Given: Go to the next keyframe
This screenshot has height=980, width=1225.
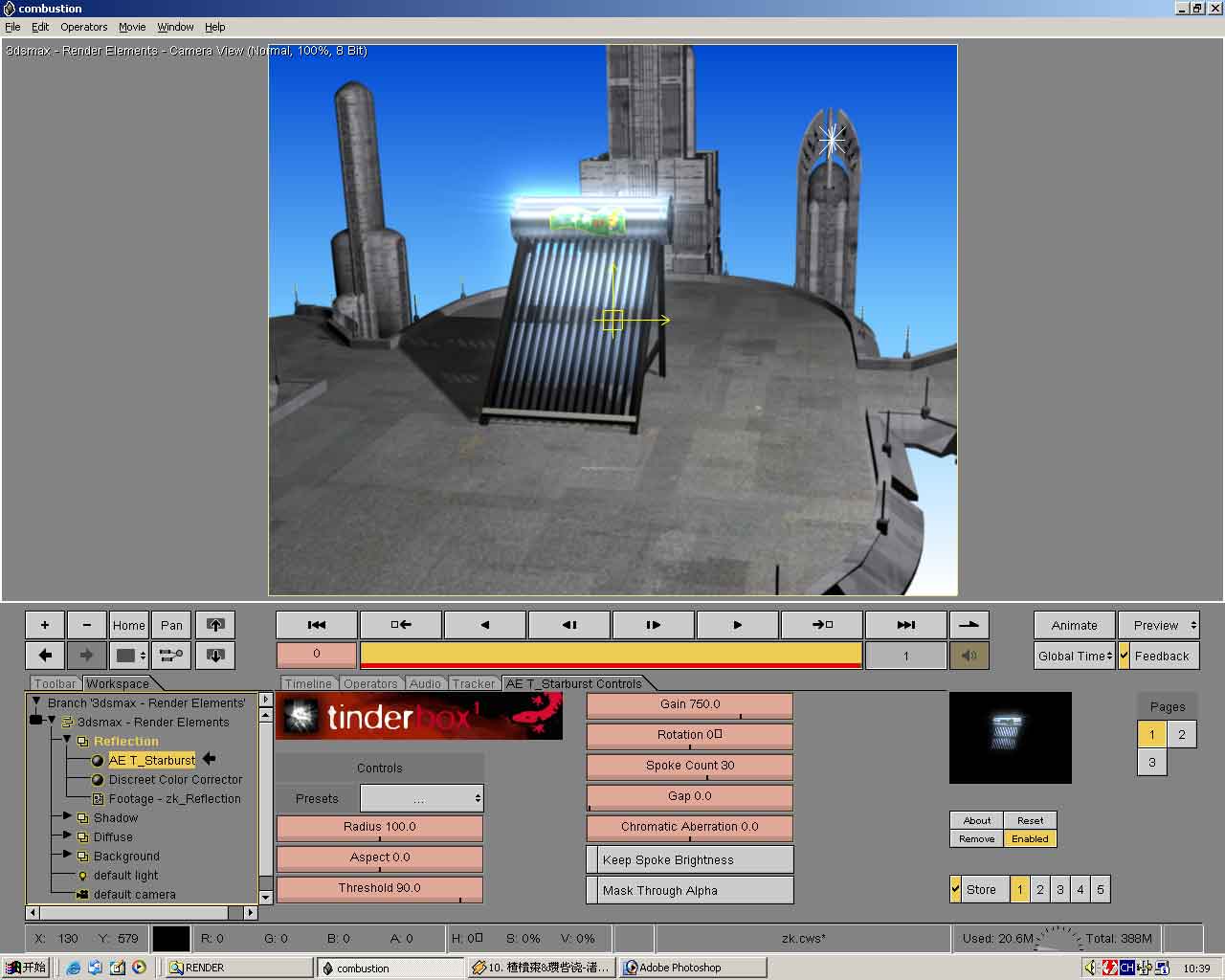Looking at the screenshot, I should coord(822,625).
